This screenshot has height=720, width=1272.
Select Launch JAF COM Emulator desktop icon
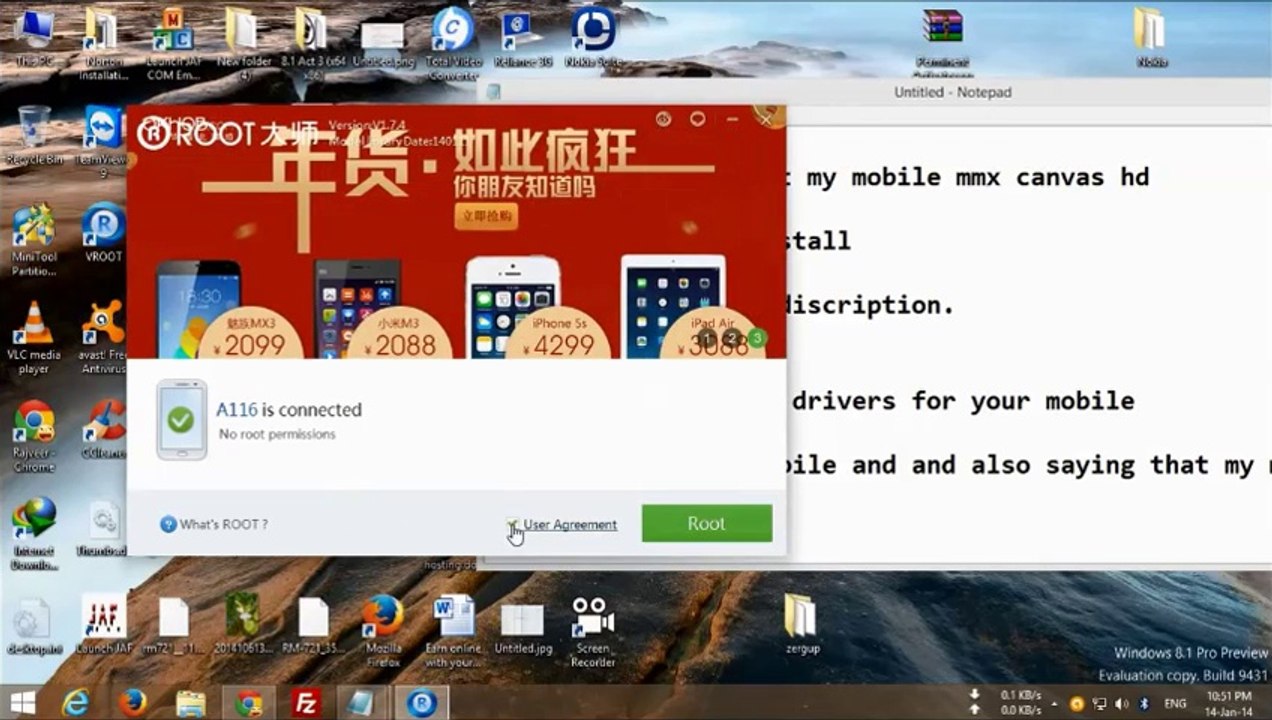point(174,43)
